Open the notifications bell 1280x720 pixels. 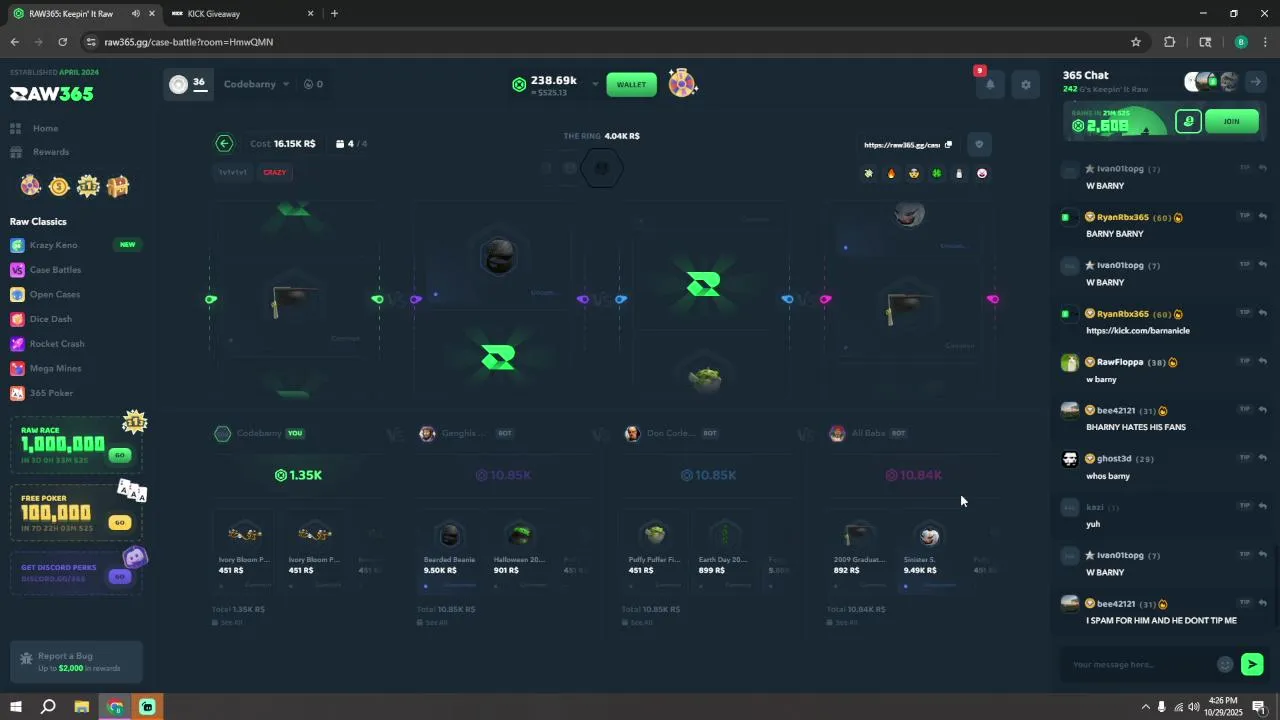(990, 85)
